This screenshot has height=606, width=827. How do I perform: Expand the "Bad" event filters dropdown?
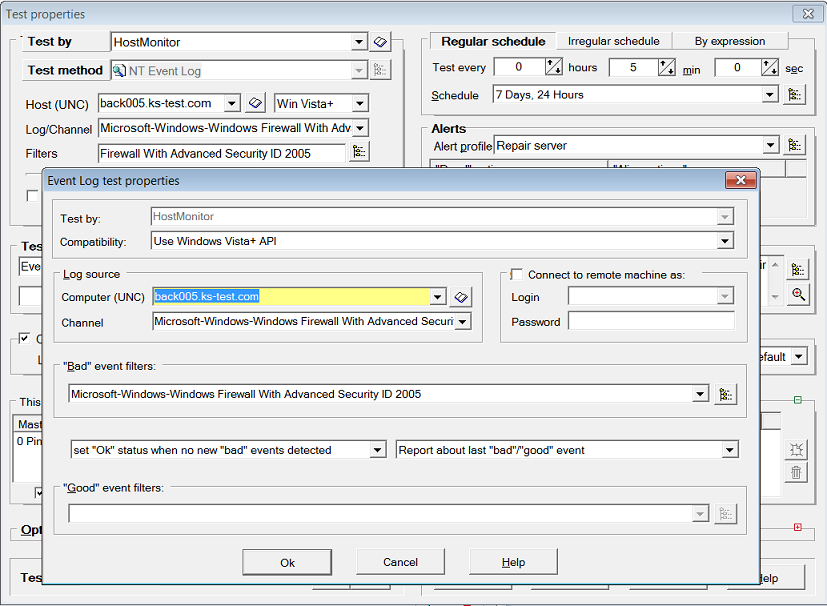pyautogui.click(x=700, y=394)
